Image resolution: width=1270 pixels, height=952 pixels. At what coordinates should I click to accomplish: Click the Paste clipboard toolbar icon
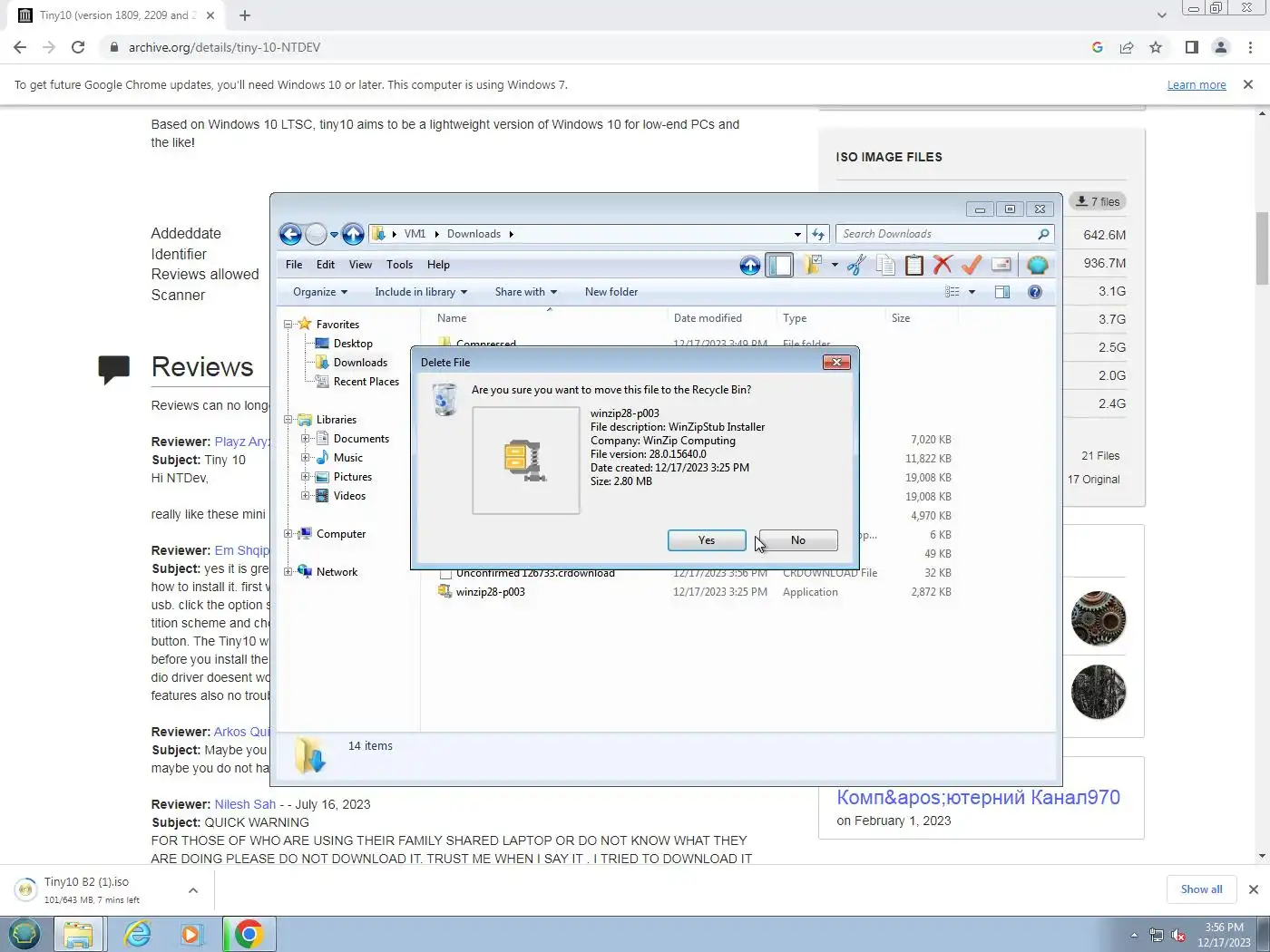pyautogui.click(x=914, y=265)
